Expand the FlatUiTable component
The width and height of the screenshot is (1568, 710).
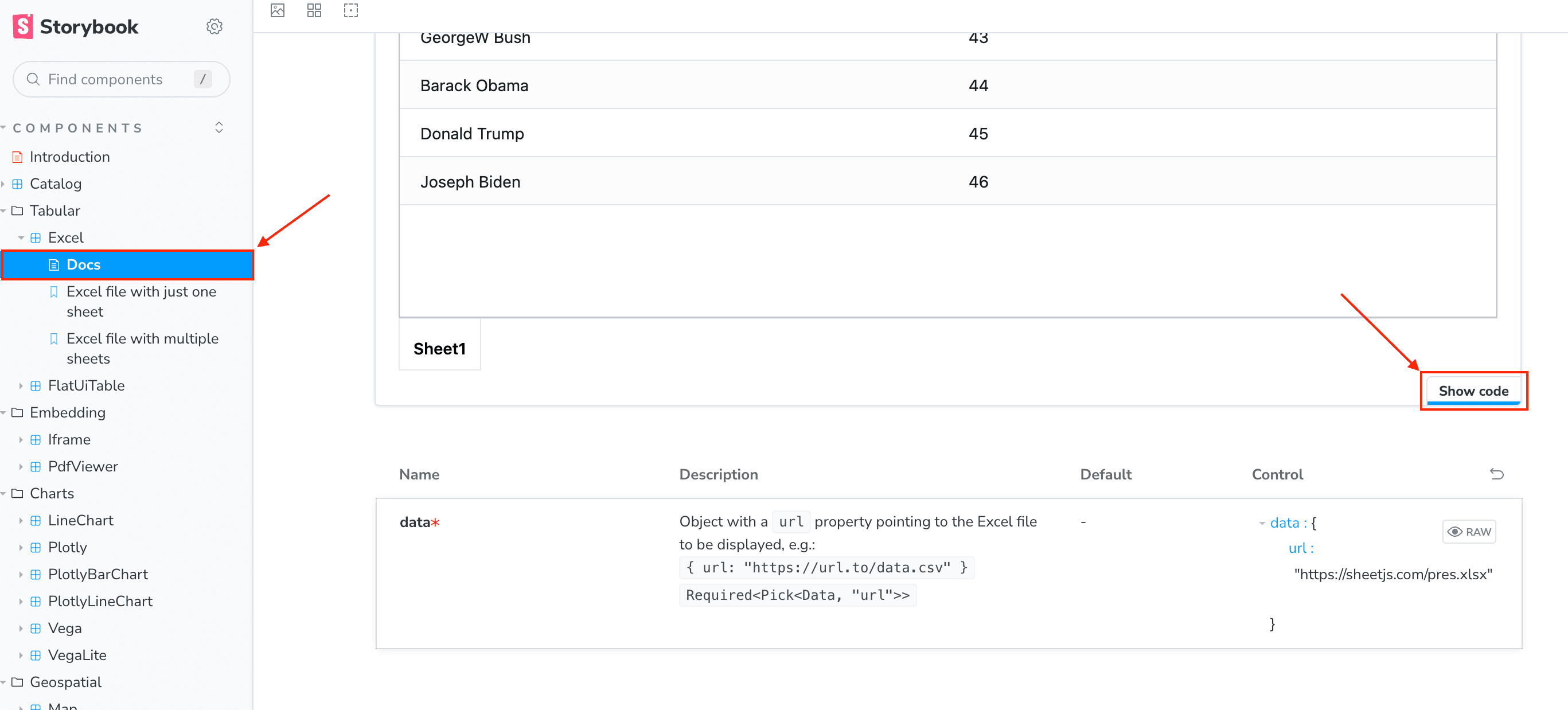pyautogui.click(x=20, y=385)
